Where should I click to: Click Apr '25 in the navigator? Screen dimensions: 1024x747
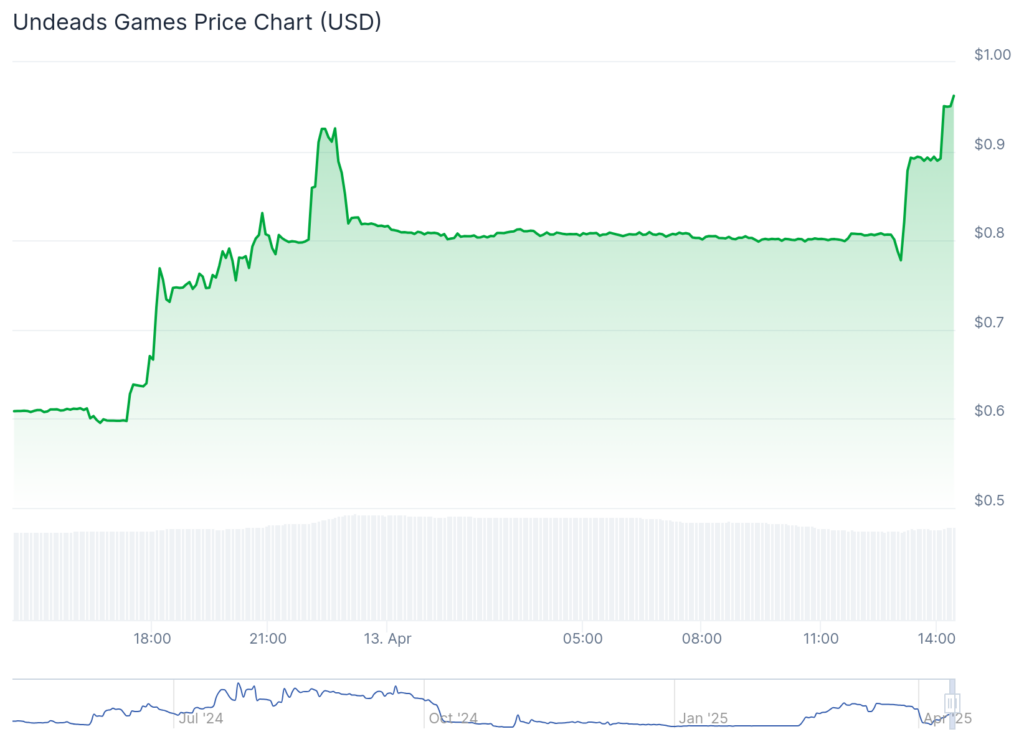click(947, 718)
